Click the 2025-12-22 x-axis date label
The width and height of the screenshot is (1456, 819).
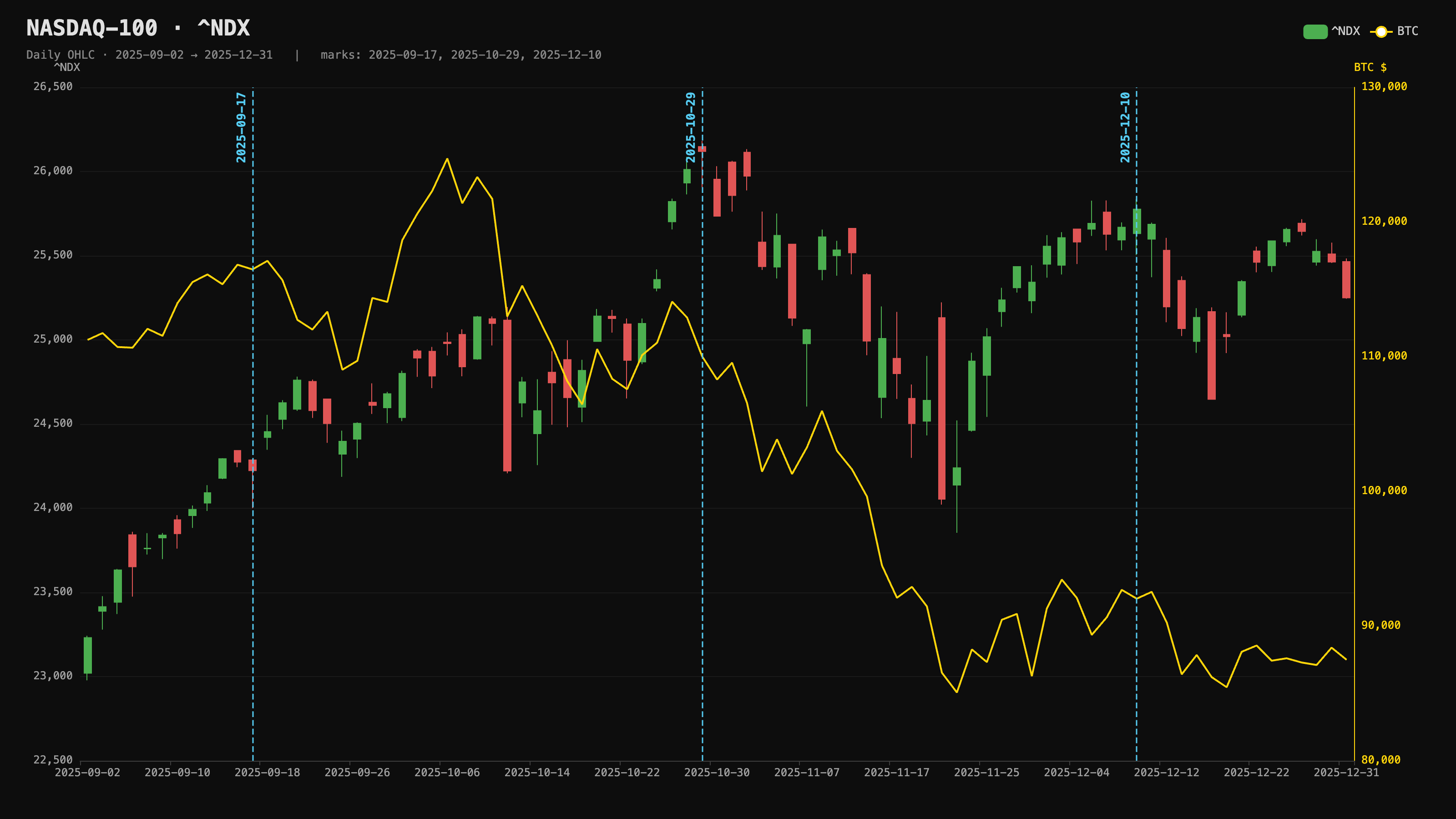[1256, 773]
